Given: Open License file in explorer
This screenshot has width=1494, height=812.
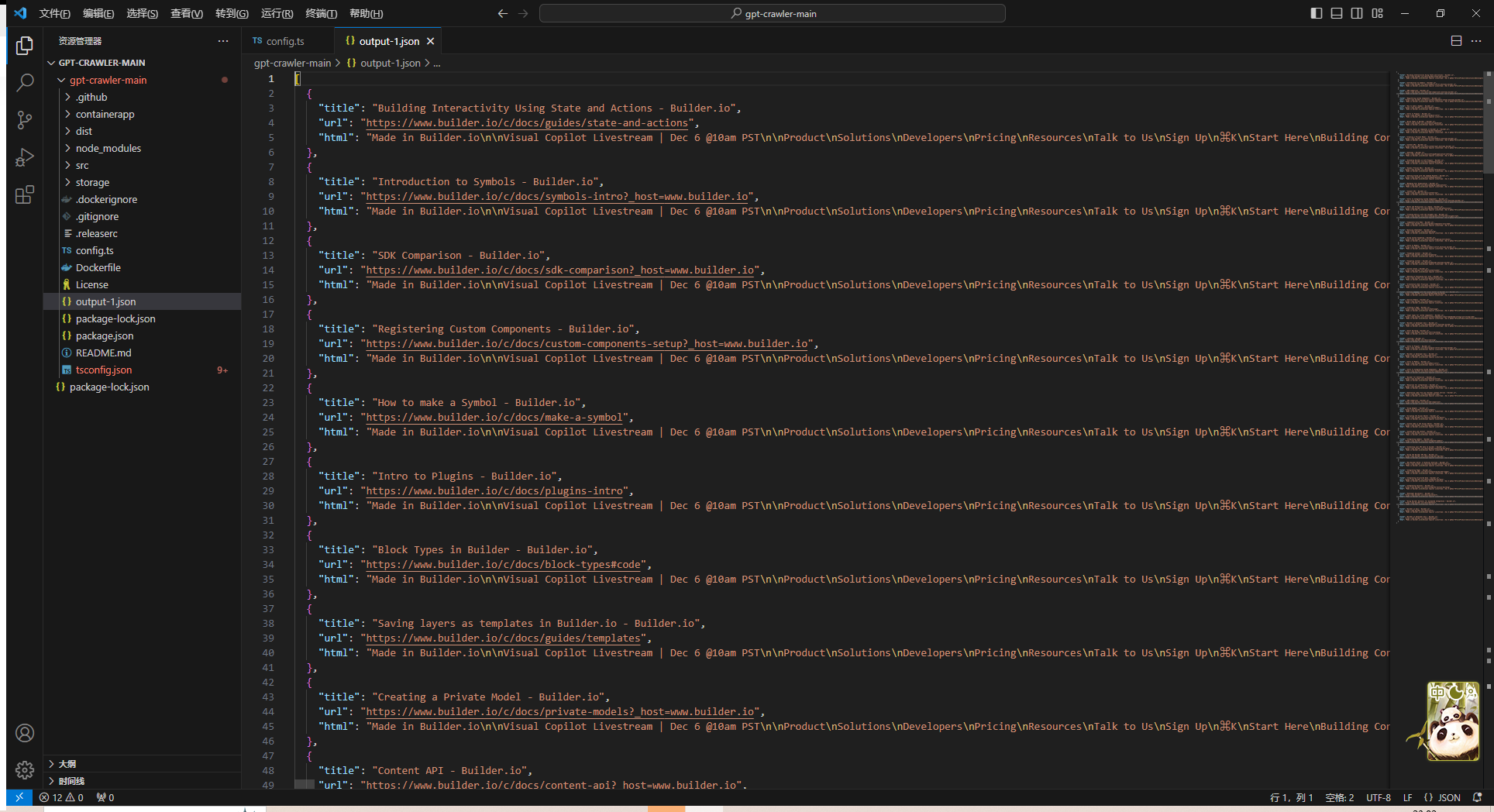Looking at the screenshot, I should coord(92,284).
